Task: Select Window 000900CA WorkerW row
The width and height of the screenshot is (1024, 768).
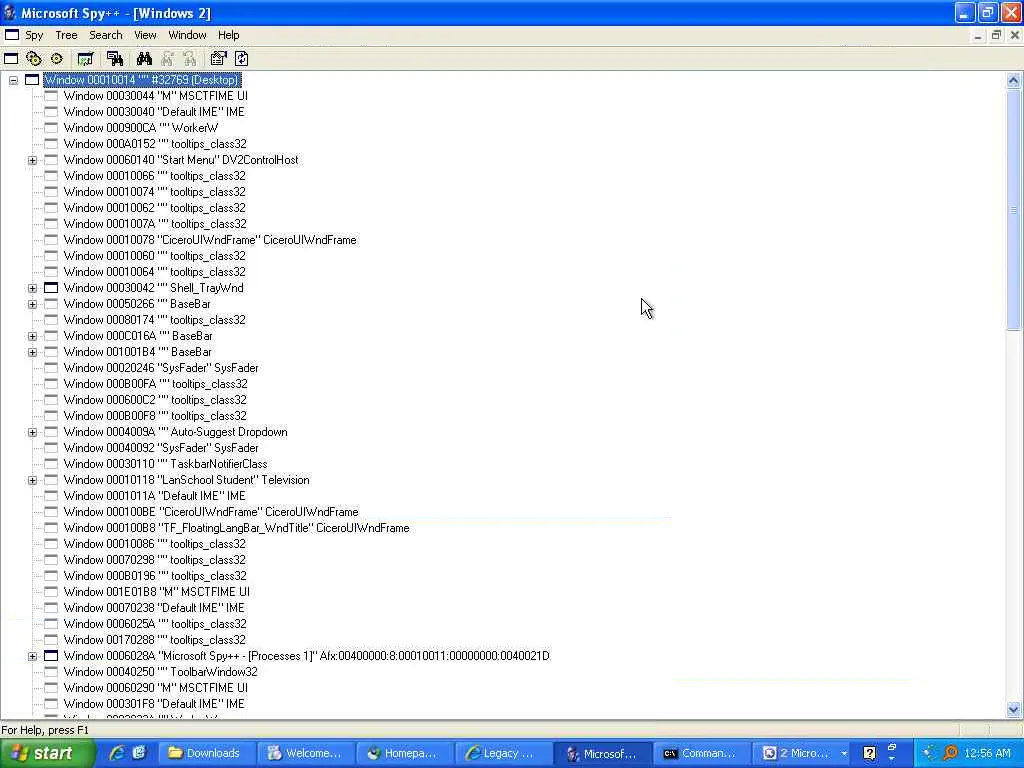Action: pyautogui.click(x=141, y=128)
